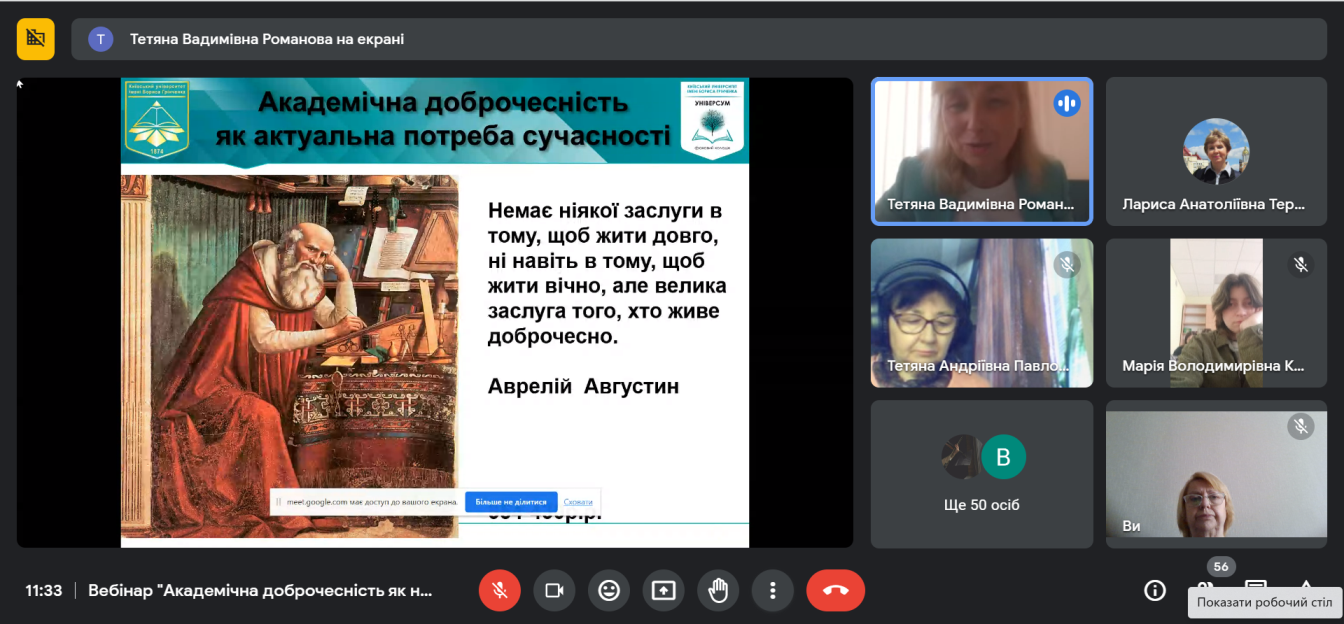Click the drag handle on screen-share notification bar
The width and height of the screenshot is (1344, 624).
[x=278, y=502]
